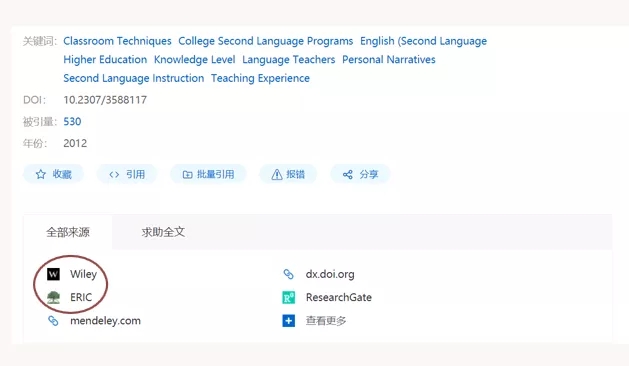Click the Classroom Techniques keyword
The image size is (629, 366).
117,41
